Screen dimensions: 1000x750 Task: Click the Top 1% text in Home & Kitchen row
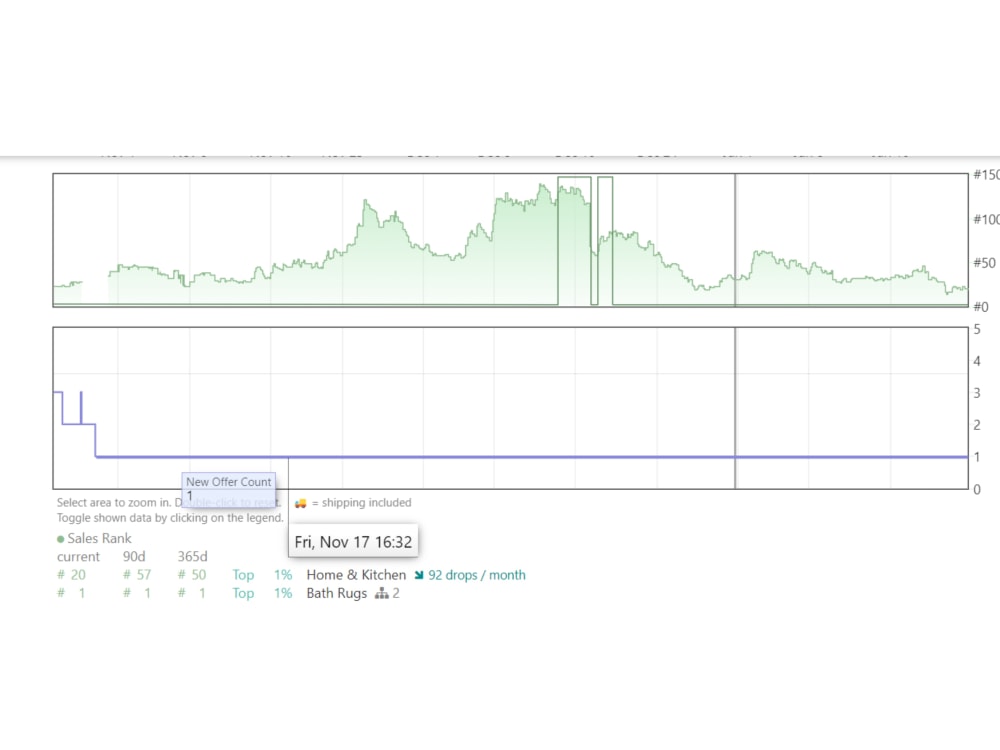point(262,575)
